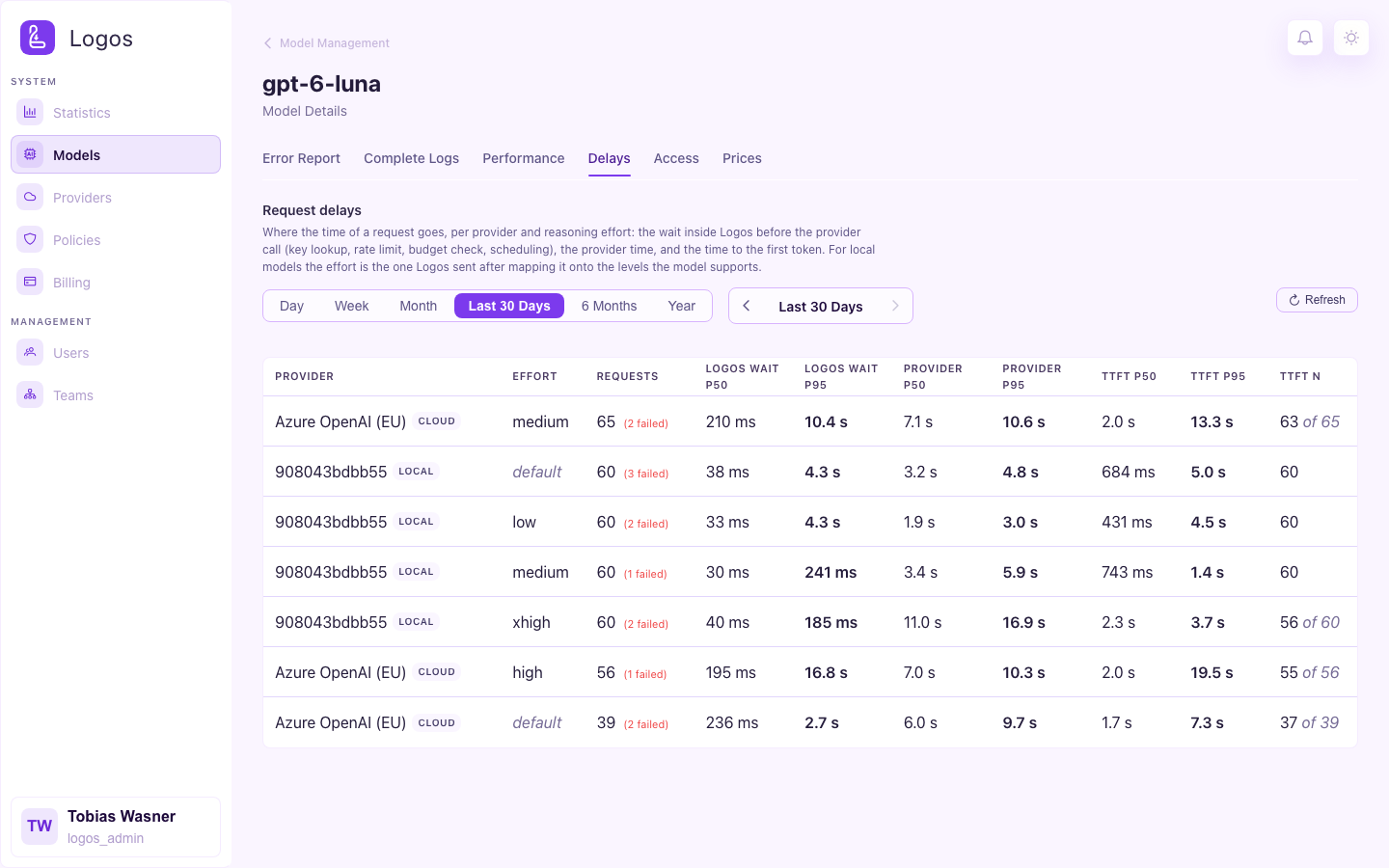Click the Teams hierarchy icon
Screen dimensions: 1389x868
pyautogui.click(x=30, y=394)
